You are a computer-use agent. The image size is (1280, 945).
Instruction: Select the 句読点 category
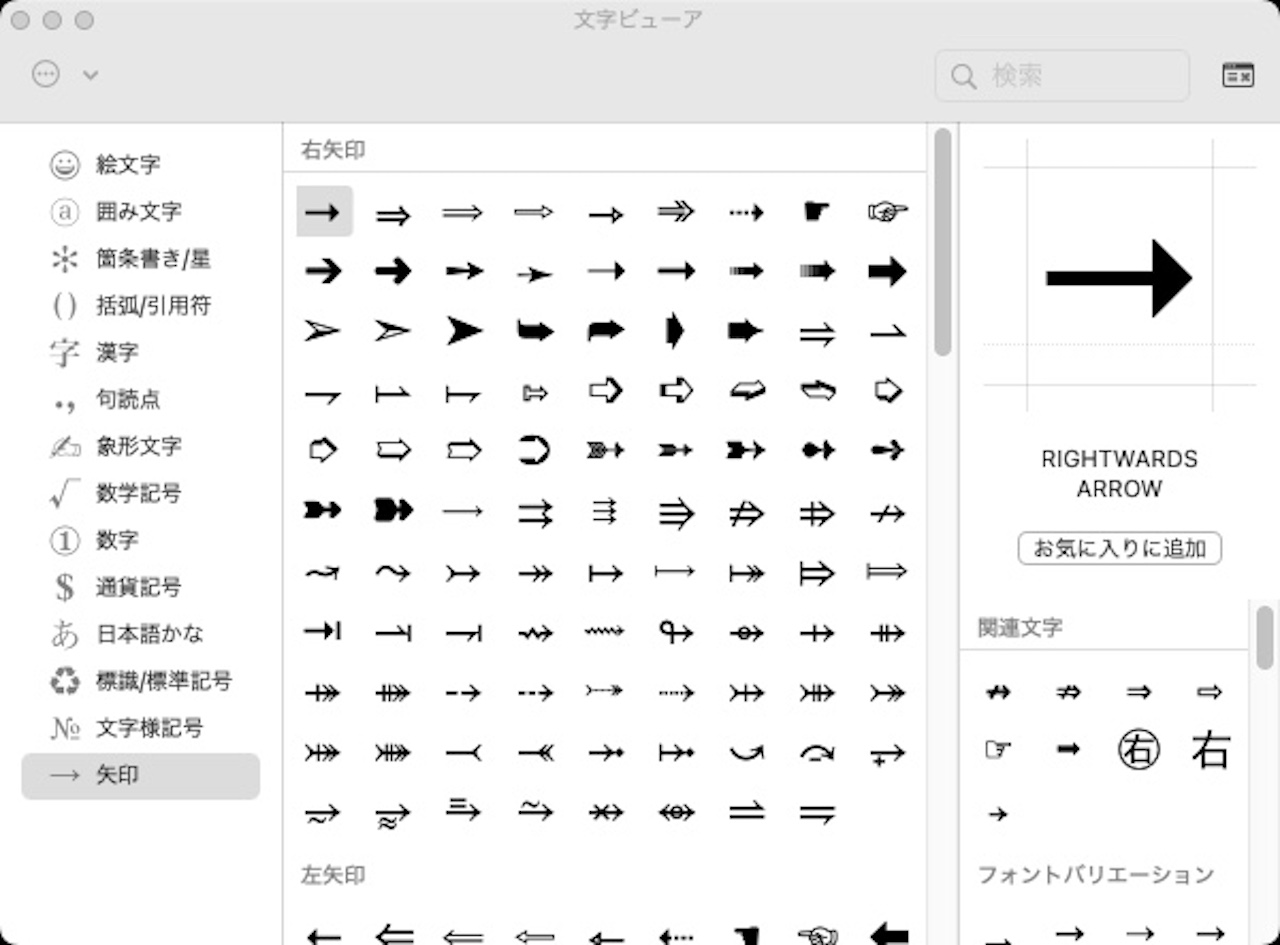pyautogui.click(x=140, y=399)
